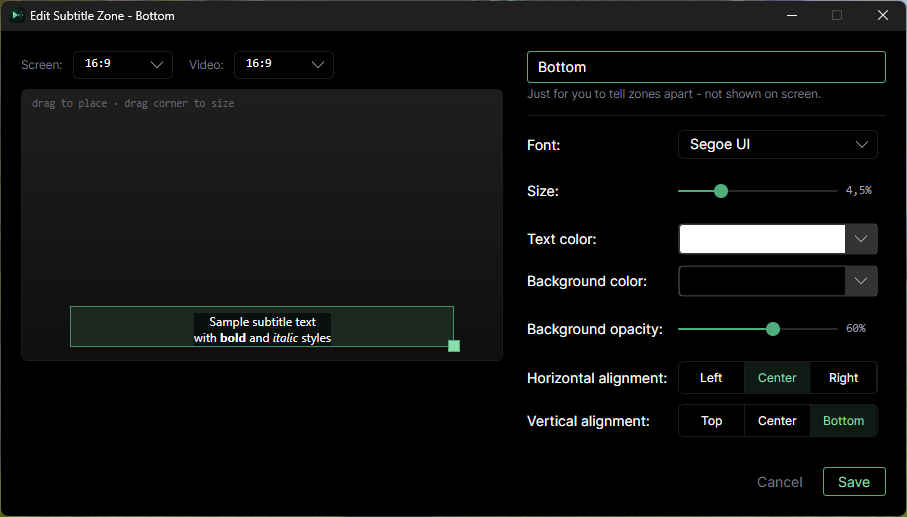Open the Video aspect ratio dropdown
907x517 pixels.
pos(283,65)
